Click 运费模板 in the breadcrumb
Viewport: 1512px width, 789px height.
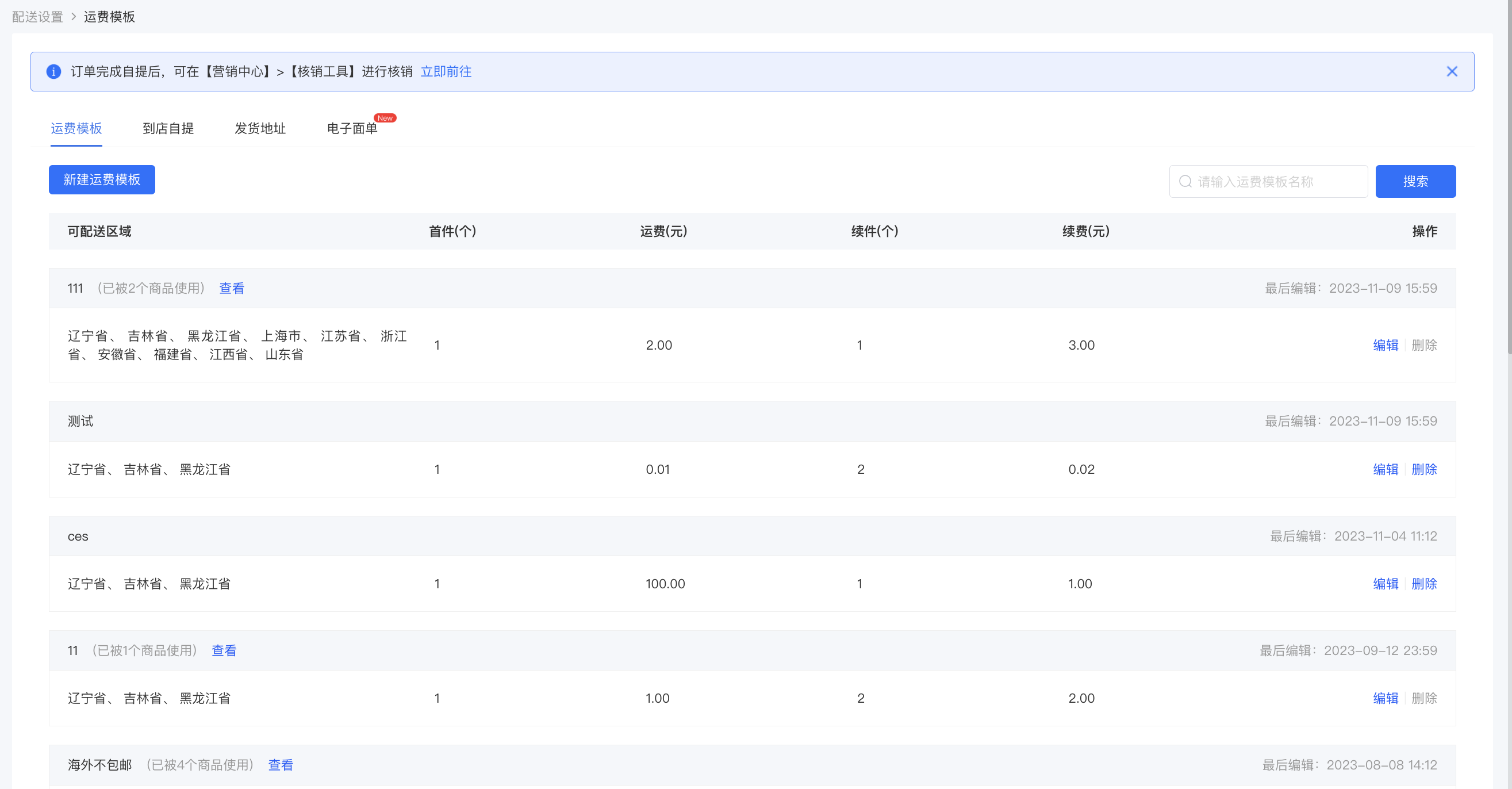tap(109, 17)
